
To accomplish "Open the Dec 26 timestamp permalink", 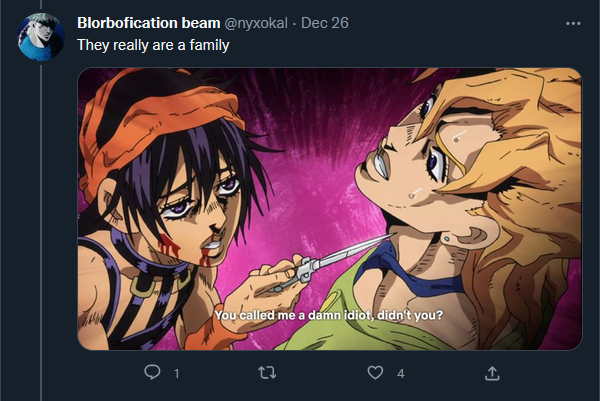I will (325, 23).
